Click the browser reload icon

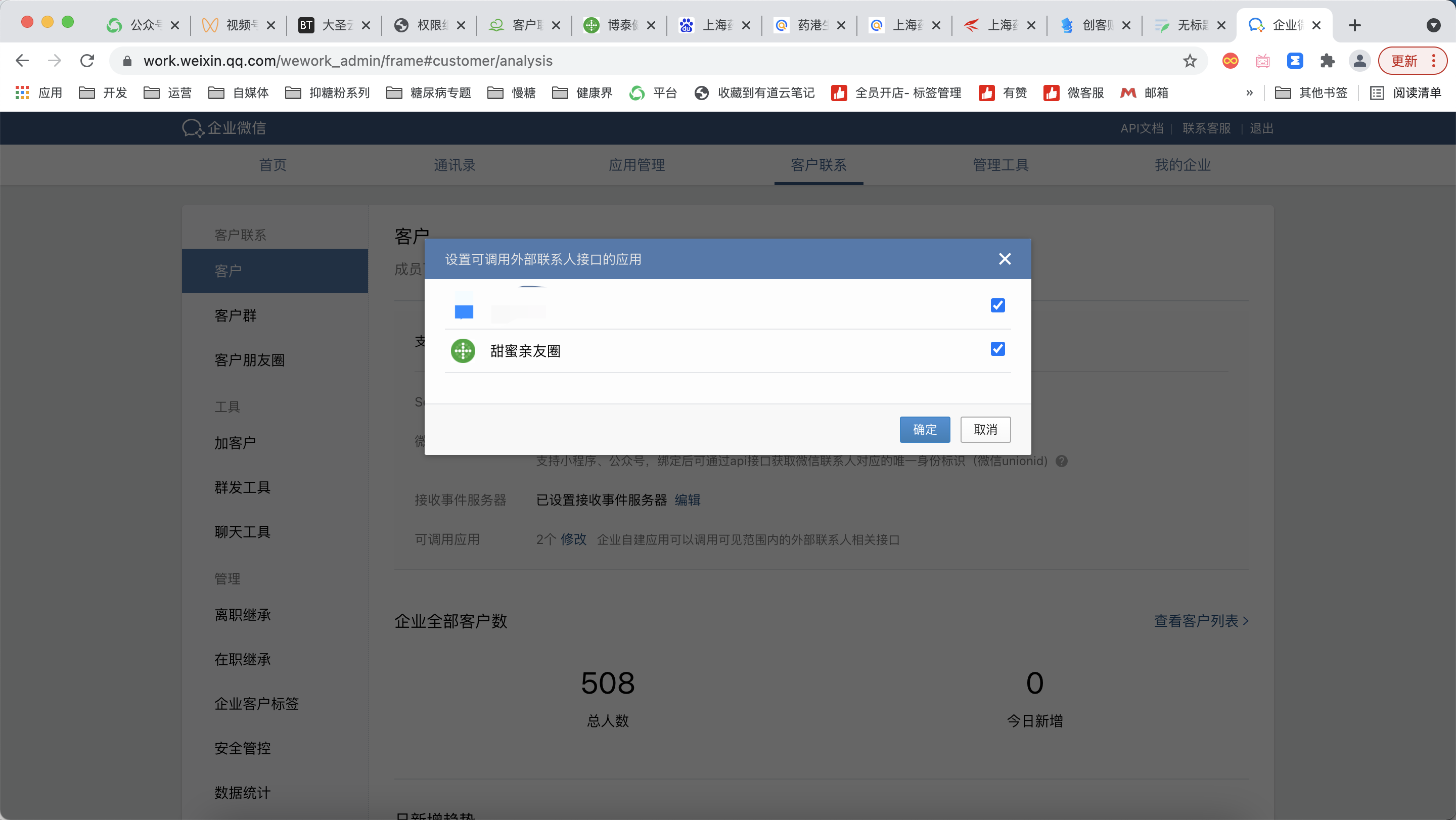(87, 61)
